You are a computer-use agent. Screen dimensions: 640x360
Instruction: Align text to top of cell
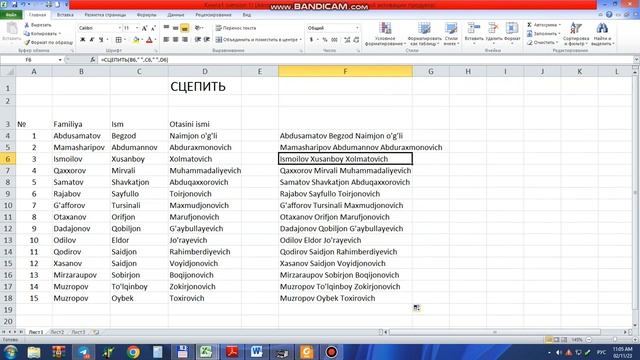[x=167, y=28]
